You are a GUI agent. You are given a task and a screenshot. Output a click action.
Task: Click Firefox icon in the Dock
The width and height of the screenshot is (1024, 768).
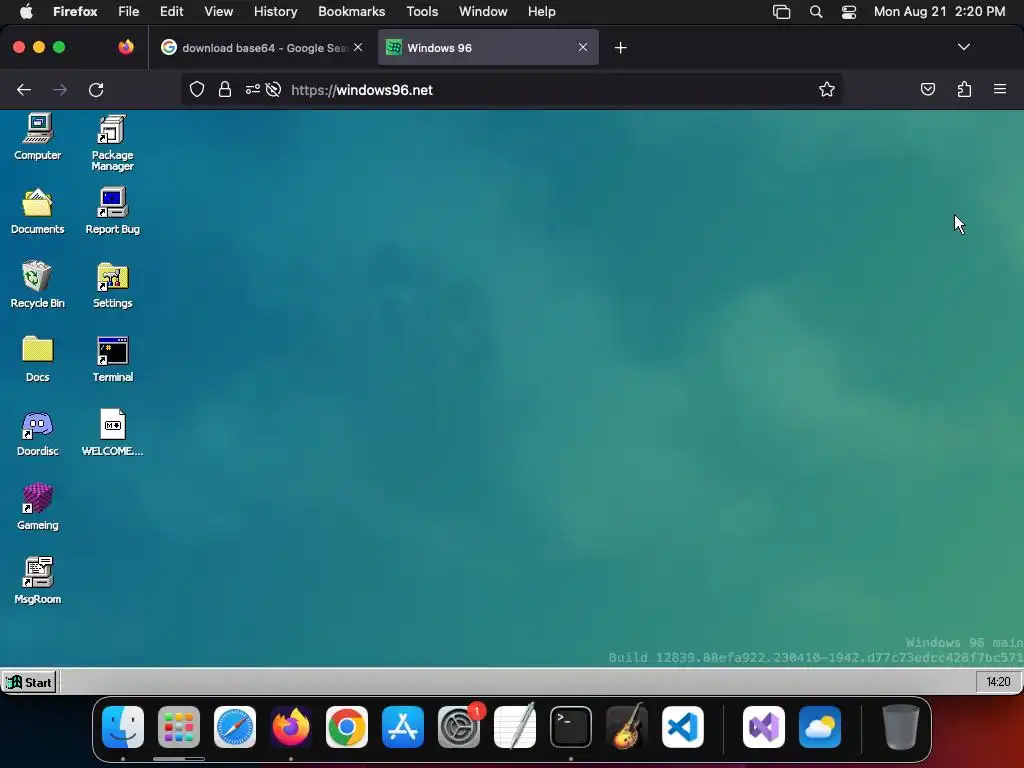pyautogui.click(x=291, y=727)
